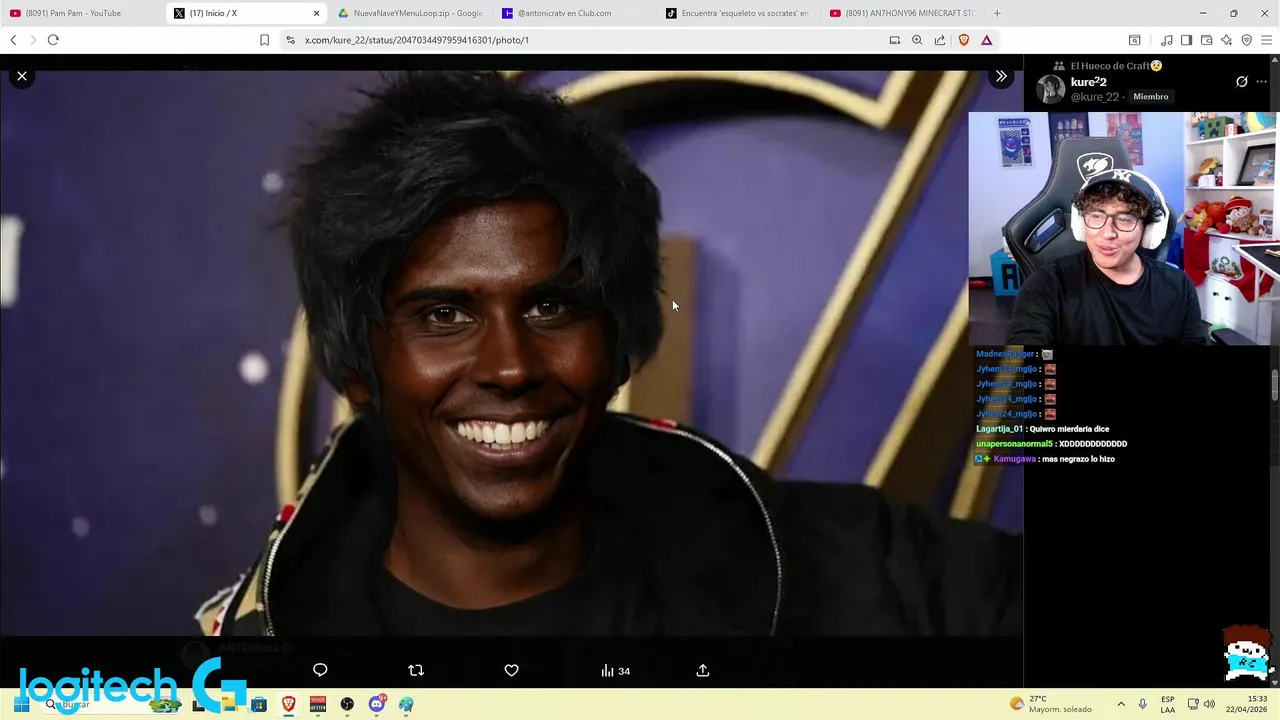Switch to the NuevaNaveYMenuLoop.zip Google tab
The width and height of the screenshot is (1280, 720).
(x=410, y=13)
